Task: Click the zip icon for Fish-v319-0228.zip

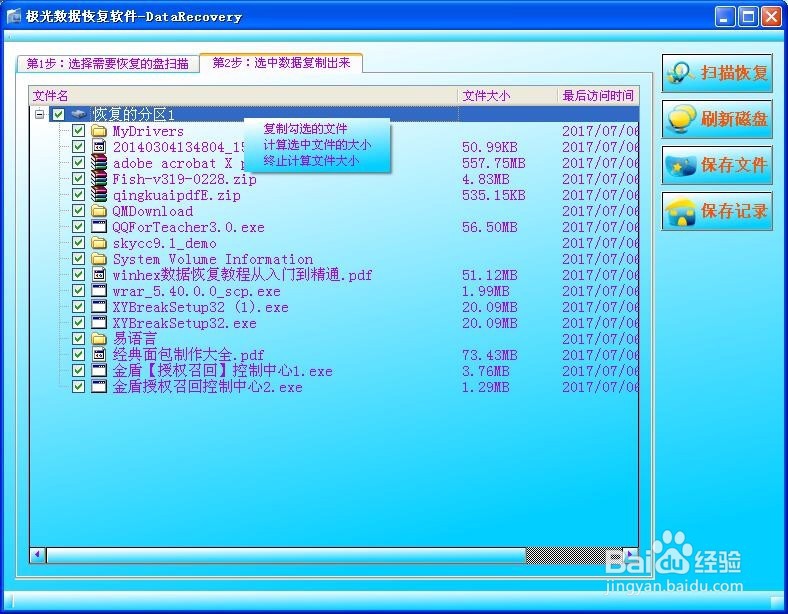Action: [x=99, y=179]
